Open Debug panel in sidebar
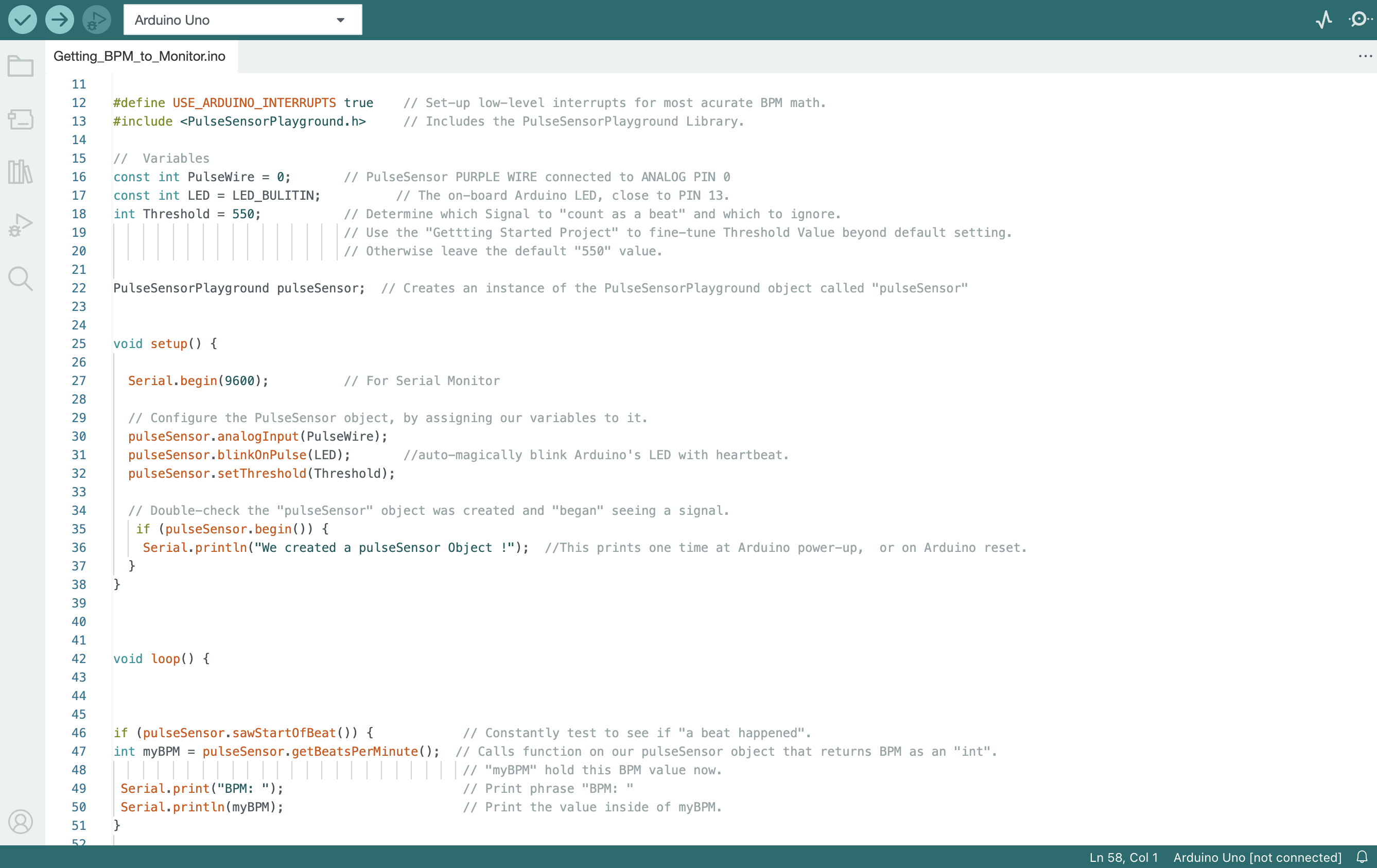 point(21,224)
